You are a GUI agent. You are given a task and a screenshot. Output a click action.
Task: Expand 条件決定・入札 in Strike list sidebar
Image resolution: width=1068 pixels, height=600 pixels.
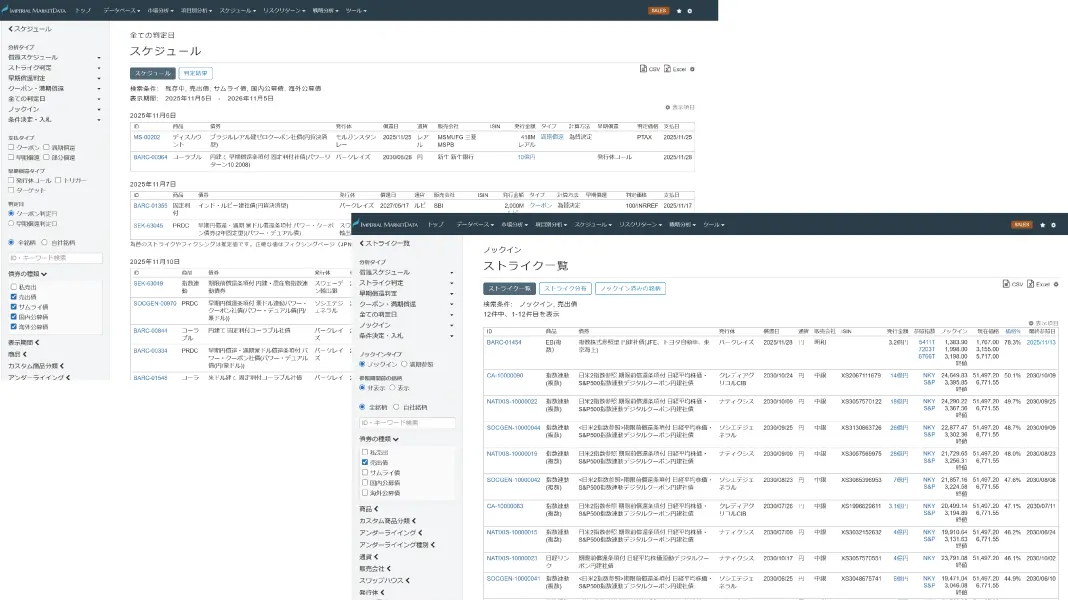coord(407,336)
